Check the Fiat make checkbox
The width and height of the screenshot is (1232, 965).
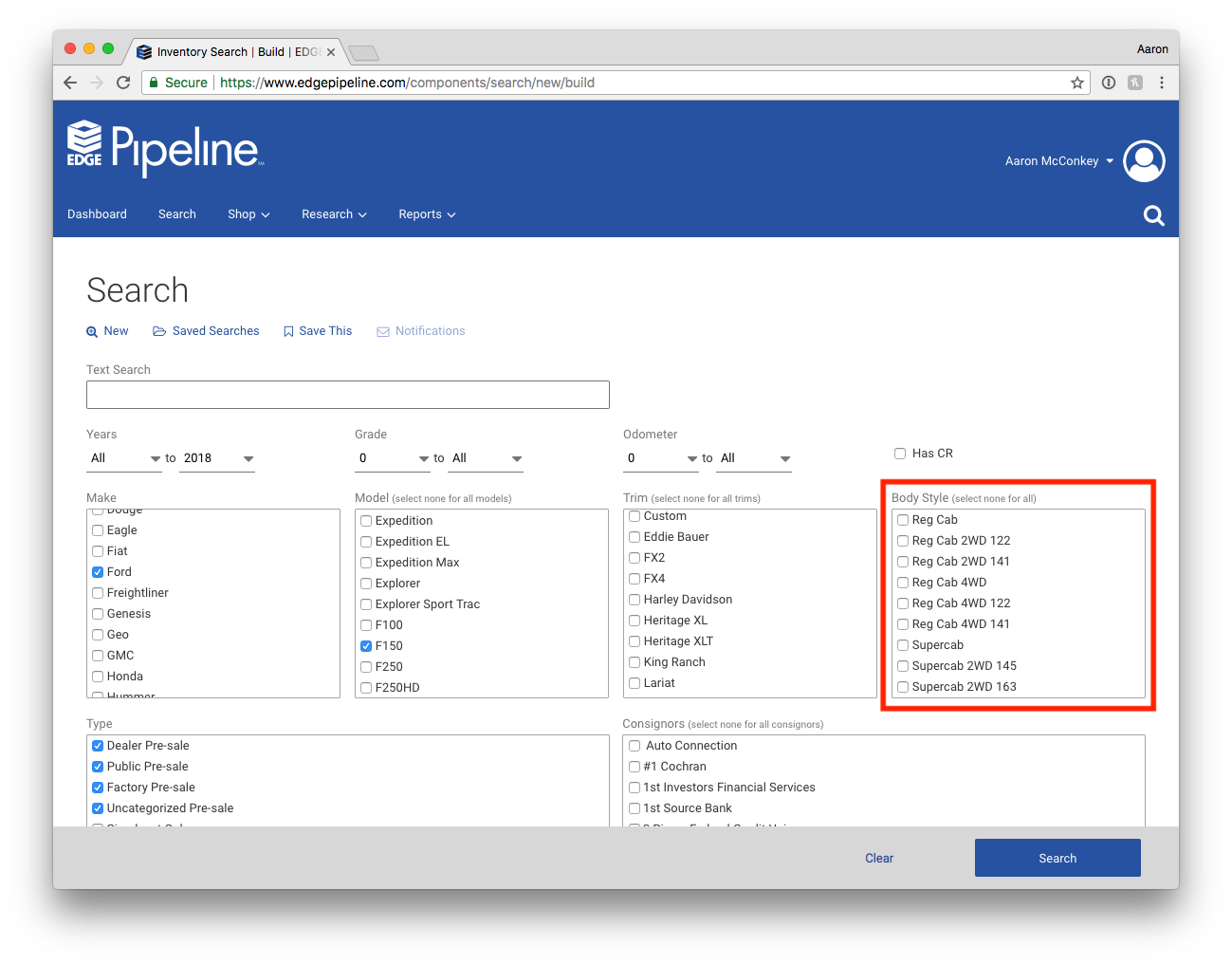tap(98, 551)
